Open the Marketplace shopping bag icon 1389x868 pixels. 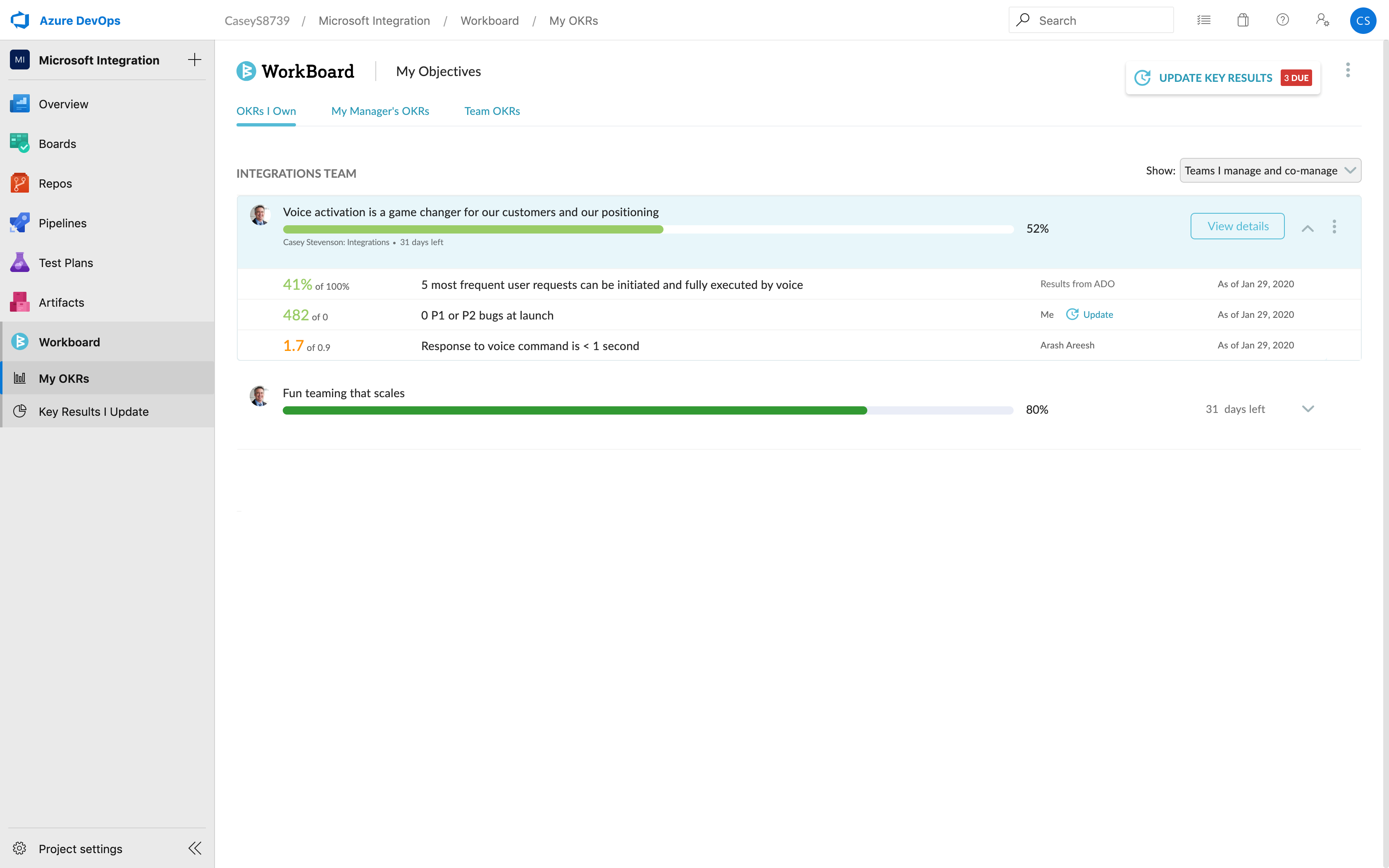tap(1243, 20)
